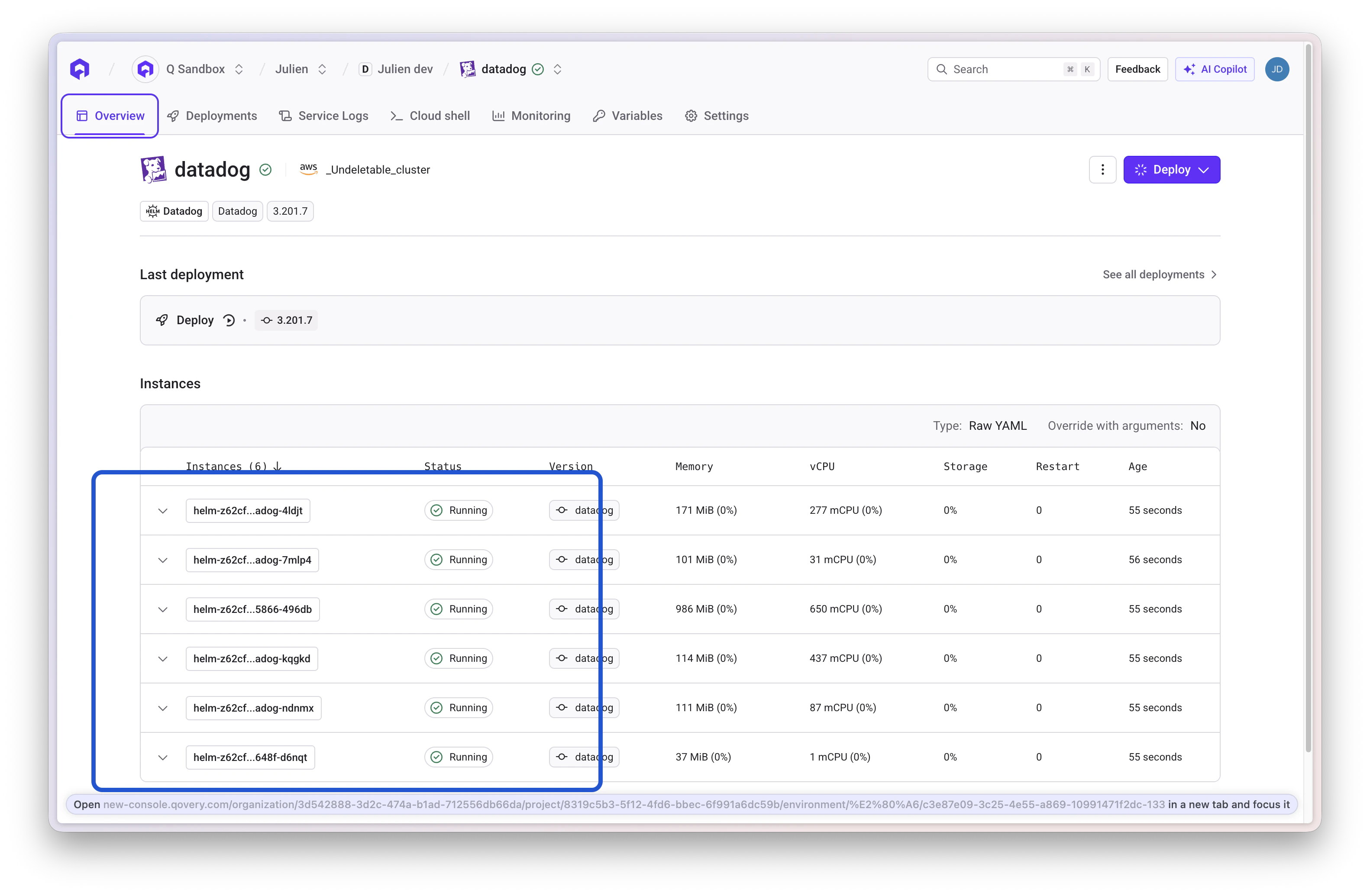
Task: Click the running status check beside datadog title
Action: [265, 170]
